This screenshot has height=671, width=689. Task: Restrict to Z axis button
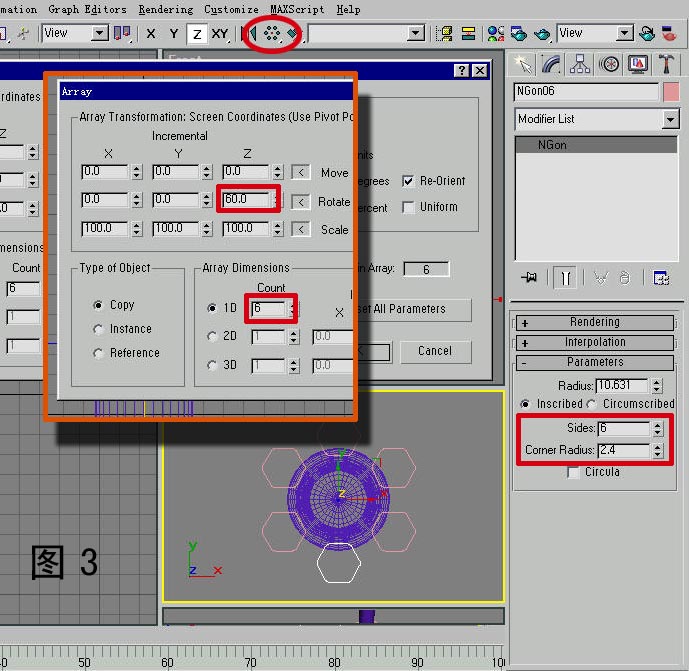point(197,34)
